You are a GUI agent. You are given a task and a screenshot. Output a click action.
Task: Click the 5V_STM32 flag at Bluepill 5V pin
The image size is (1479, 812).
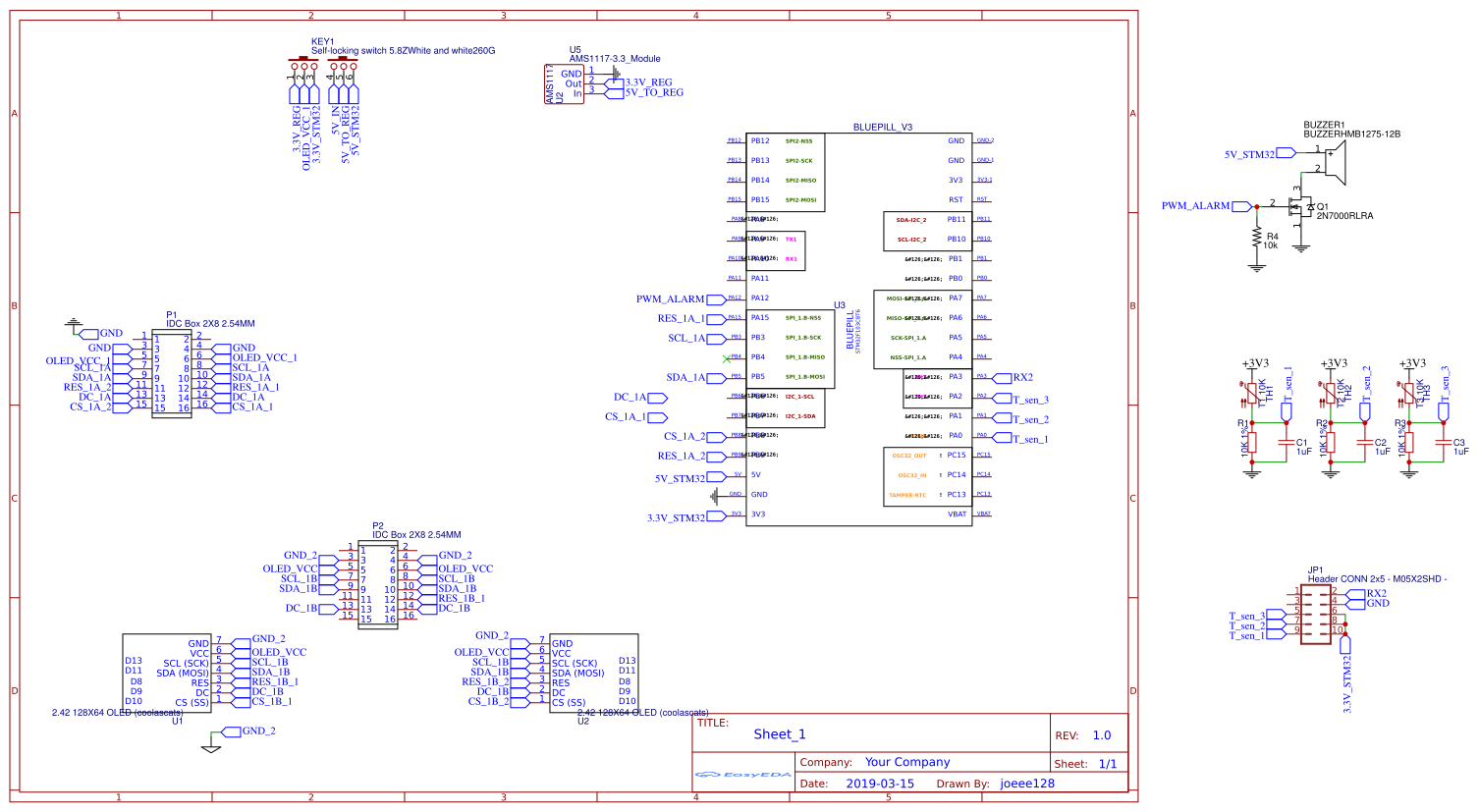pos(690,479)
